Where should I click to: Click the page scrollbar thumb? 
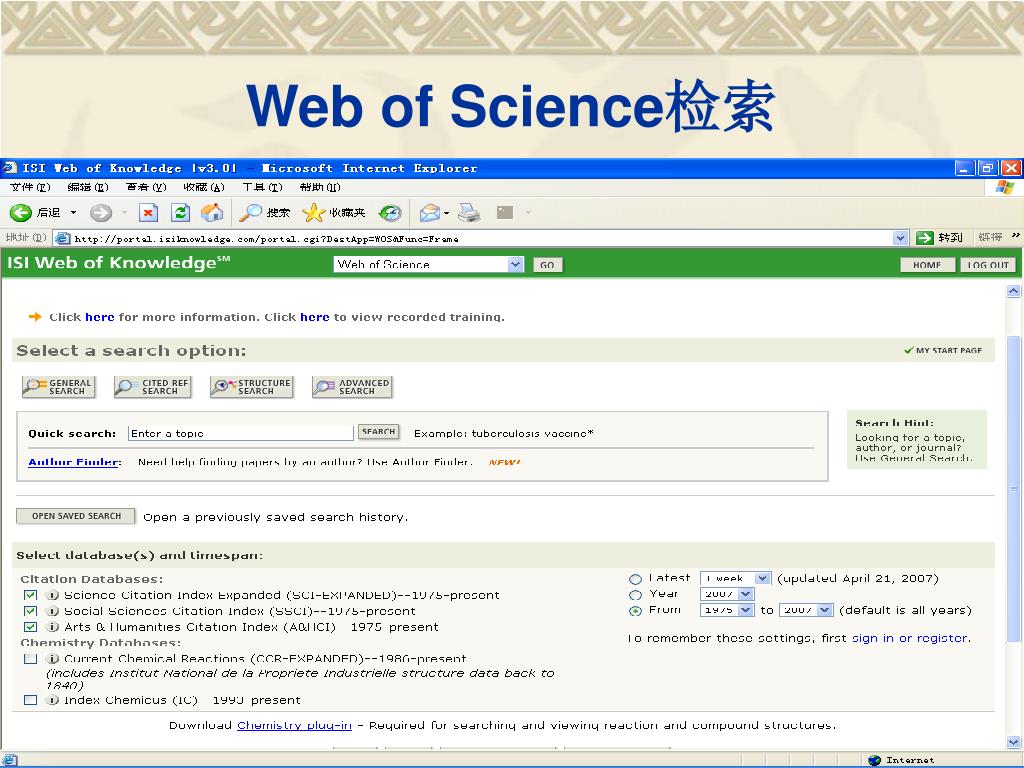pyautogui.click(x=1014, y=488)
